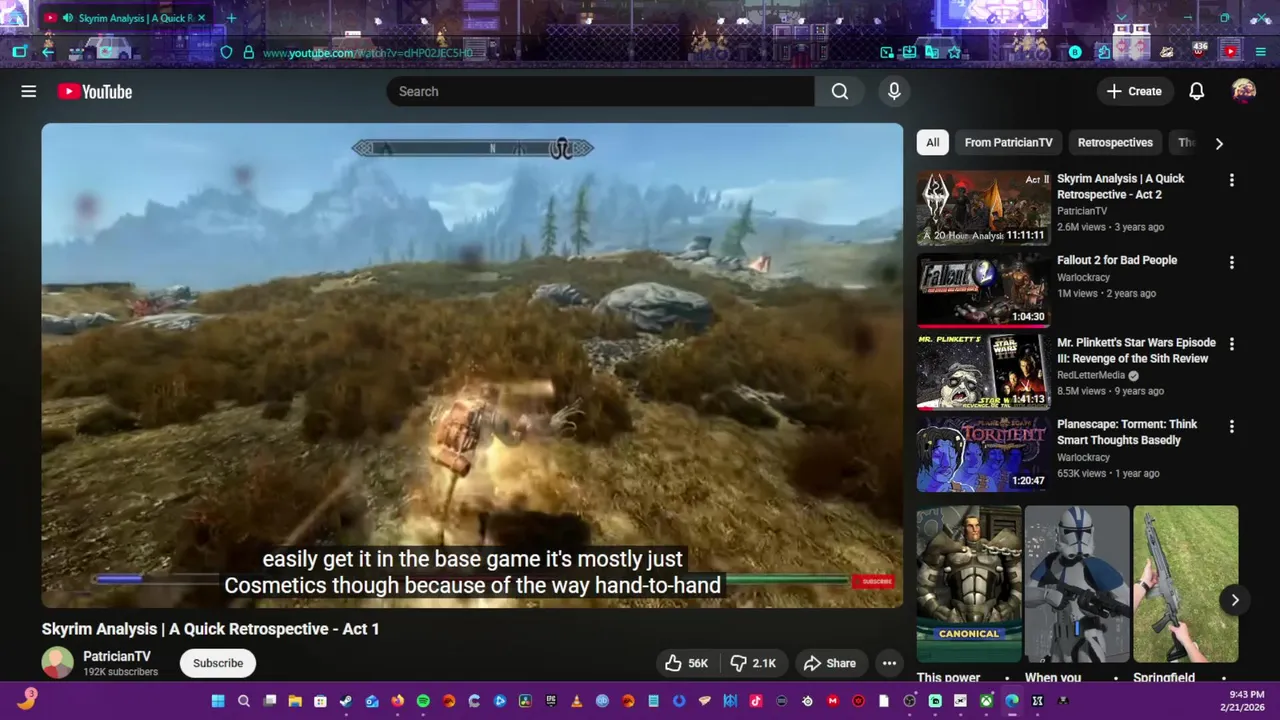Open Steam from the taskbar
The image size is (1280, 720).
click(x=346, y=701)
